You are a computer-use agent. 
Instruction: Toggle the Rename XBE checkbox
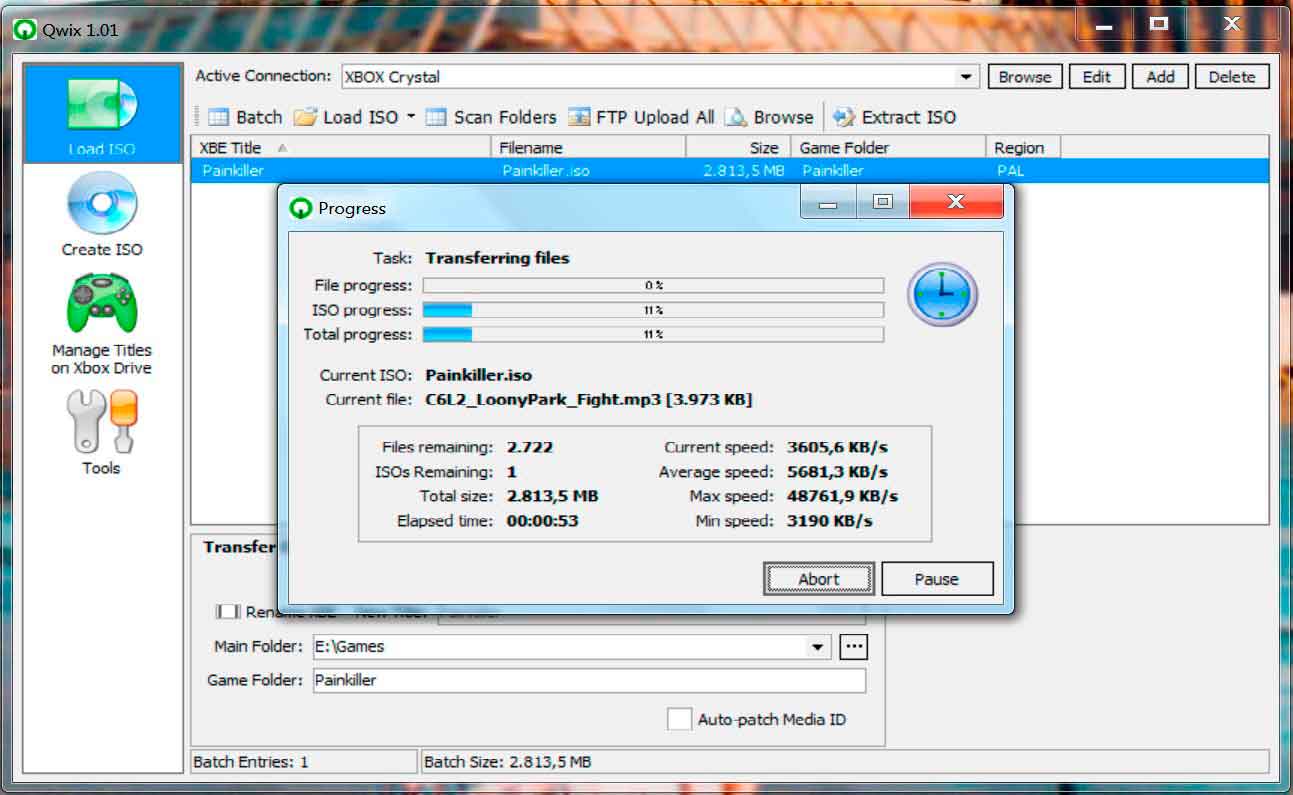click(x=228, y=611)
